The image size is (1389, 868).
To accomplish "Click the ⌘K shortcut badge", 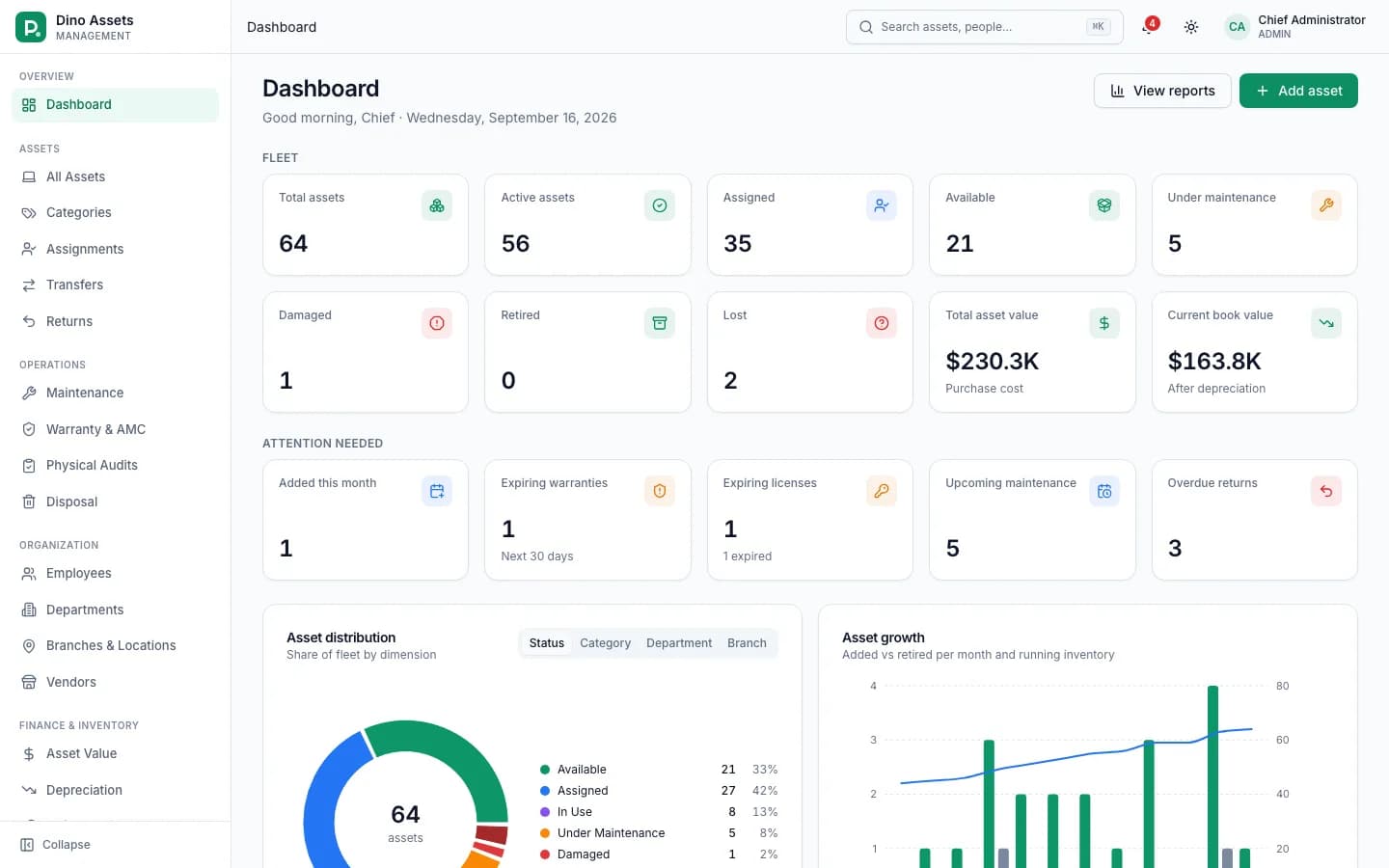I will coord(1098,27).
